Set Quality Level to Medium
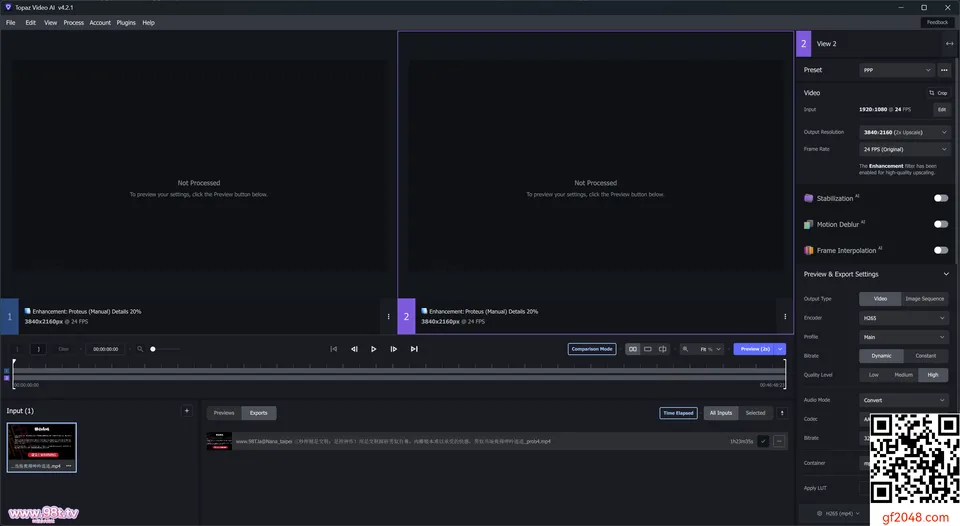 click(903, 375)
